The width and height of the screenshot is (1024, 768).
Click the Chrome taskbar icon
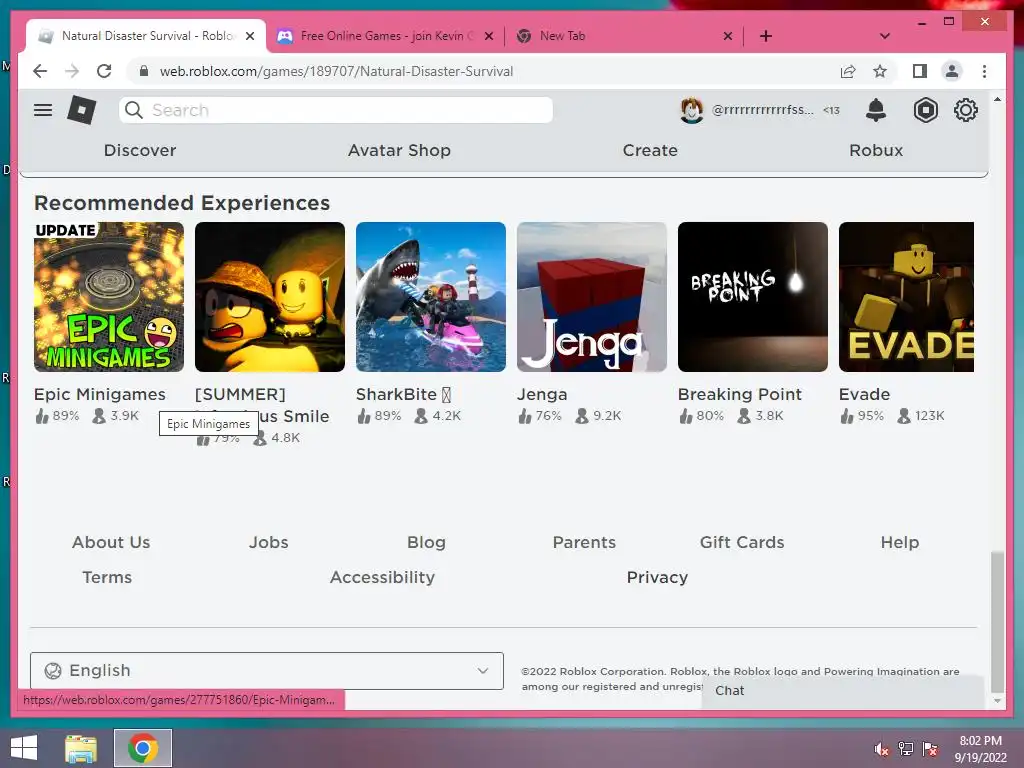point(143,748)
